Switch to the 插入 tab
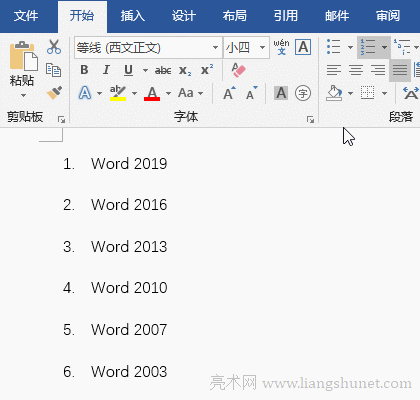The image size is (420, 400). (x=133, y=16)
